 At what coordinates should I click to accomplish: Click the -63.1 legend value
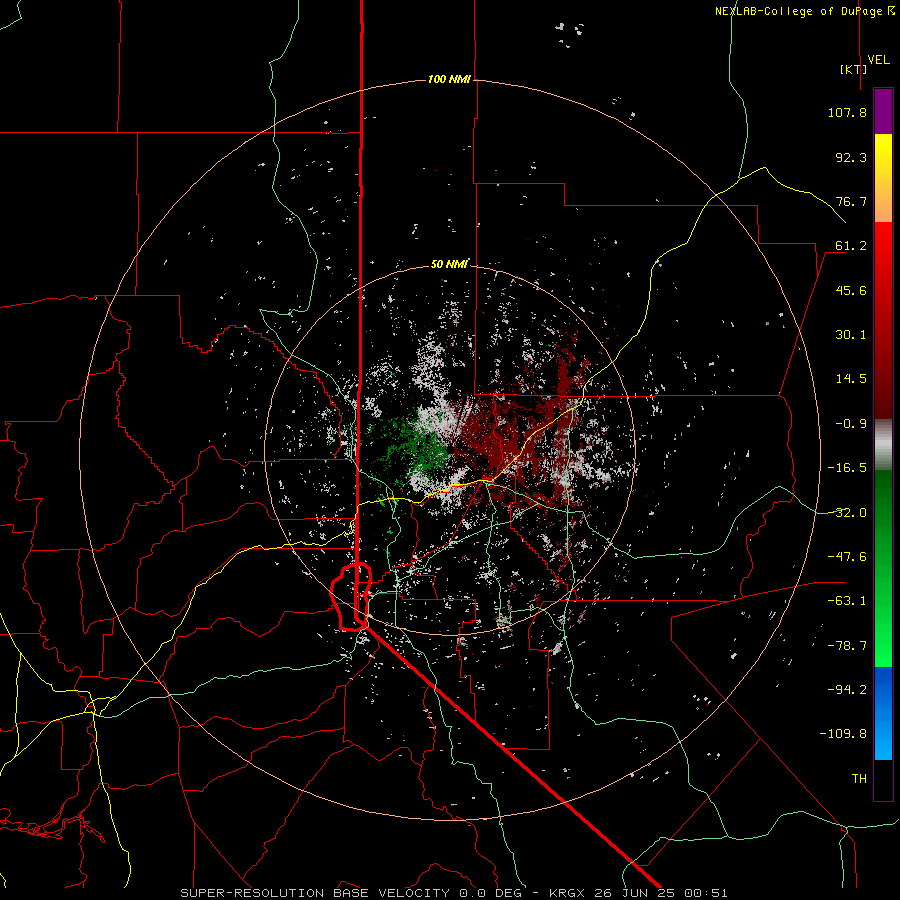[x=847, y=601]
